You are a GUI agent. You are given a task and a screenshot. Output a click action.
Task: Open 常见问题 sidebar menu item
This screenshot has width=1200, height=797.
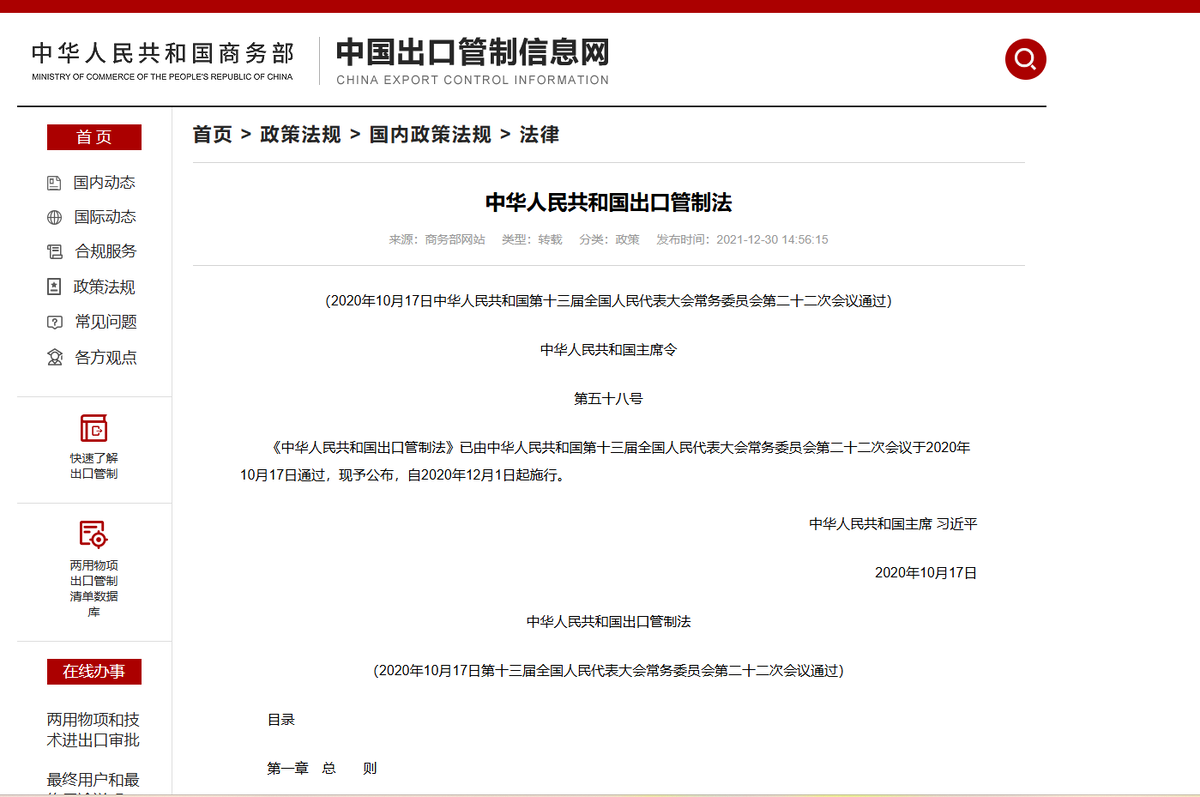pos(105,322)
